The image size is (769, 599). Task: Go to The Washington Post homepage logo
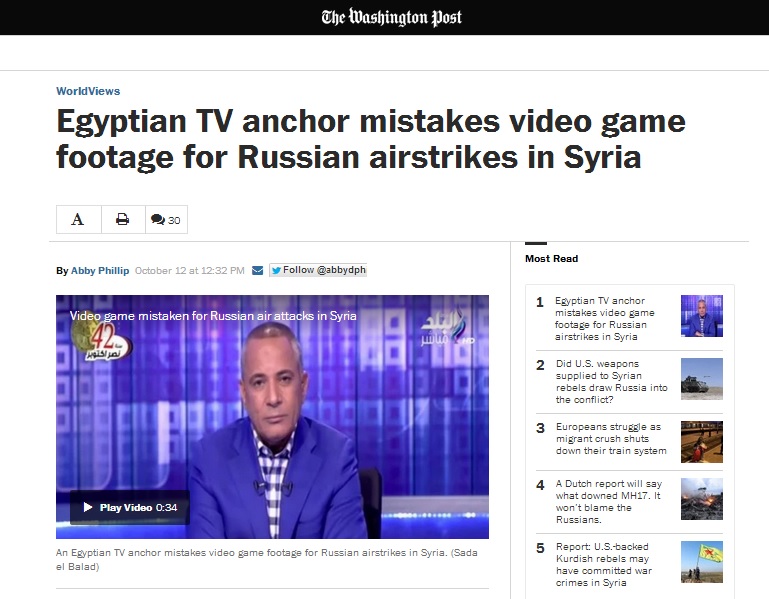point(391,17)
